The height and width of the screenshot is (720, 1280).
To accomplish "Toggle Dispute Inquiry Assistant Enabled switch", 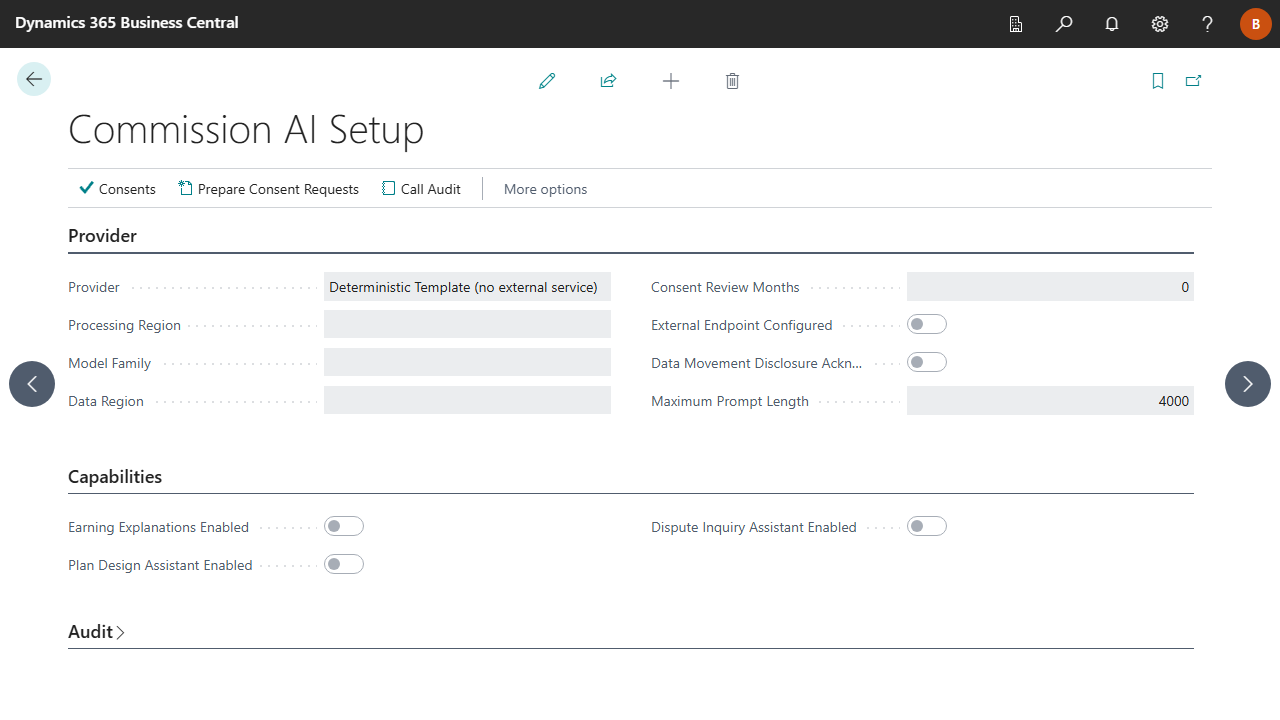I will click(927, 526).
